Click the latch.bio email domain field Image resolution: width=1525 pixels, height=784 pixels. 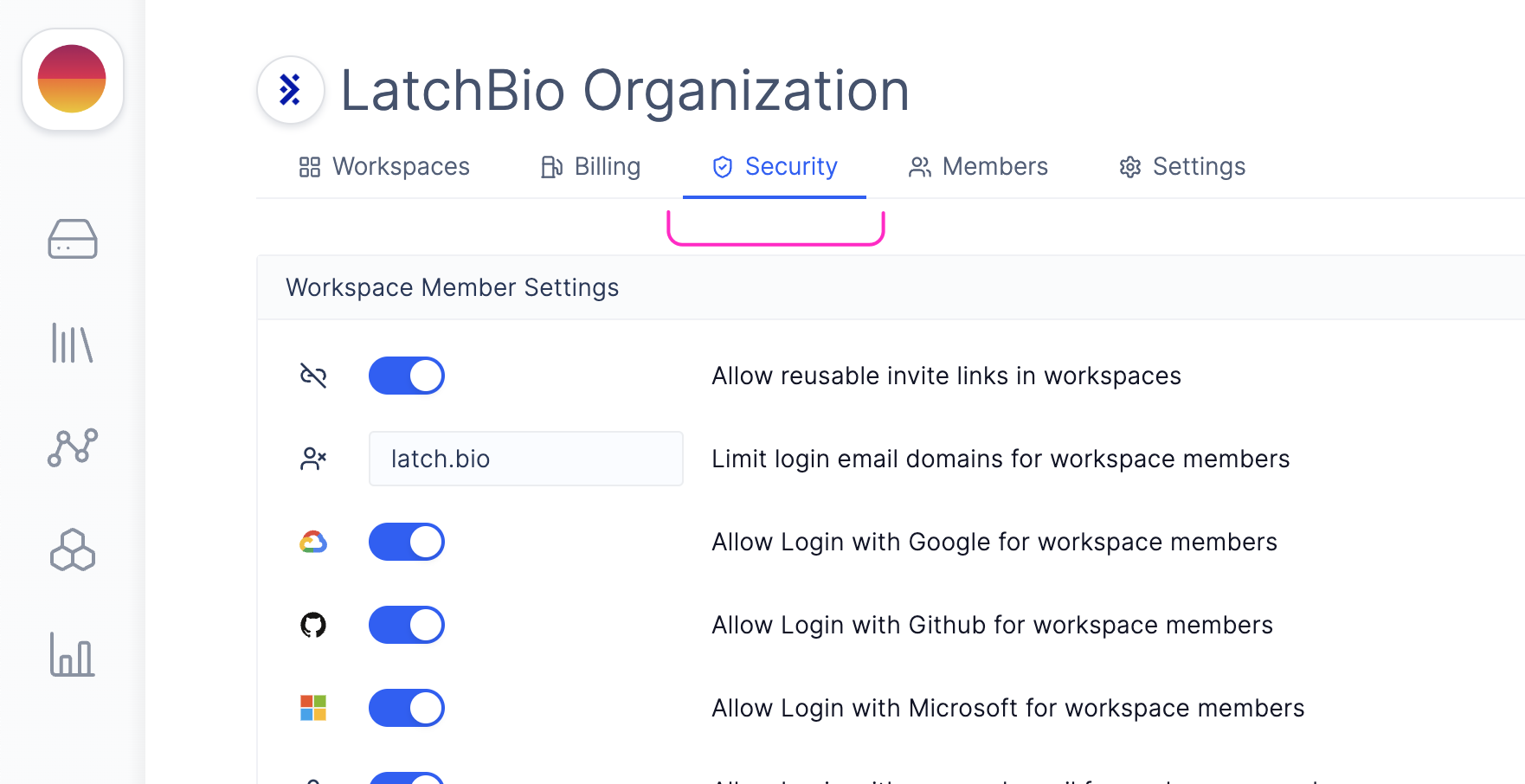[x=526, y=459]
